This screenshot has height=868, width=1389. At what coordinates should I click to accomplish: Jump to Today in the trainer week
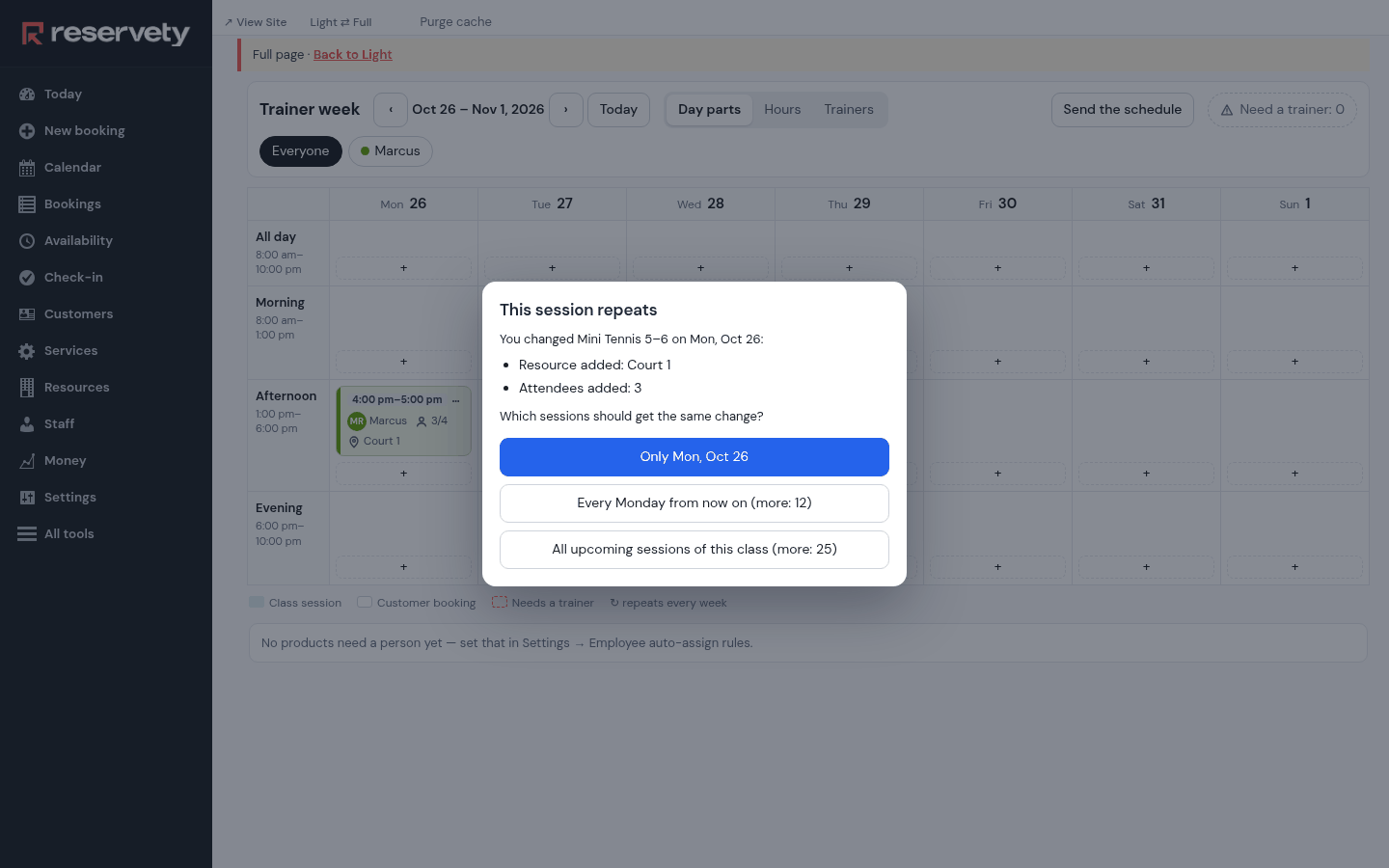[x=618, y=110]
